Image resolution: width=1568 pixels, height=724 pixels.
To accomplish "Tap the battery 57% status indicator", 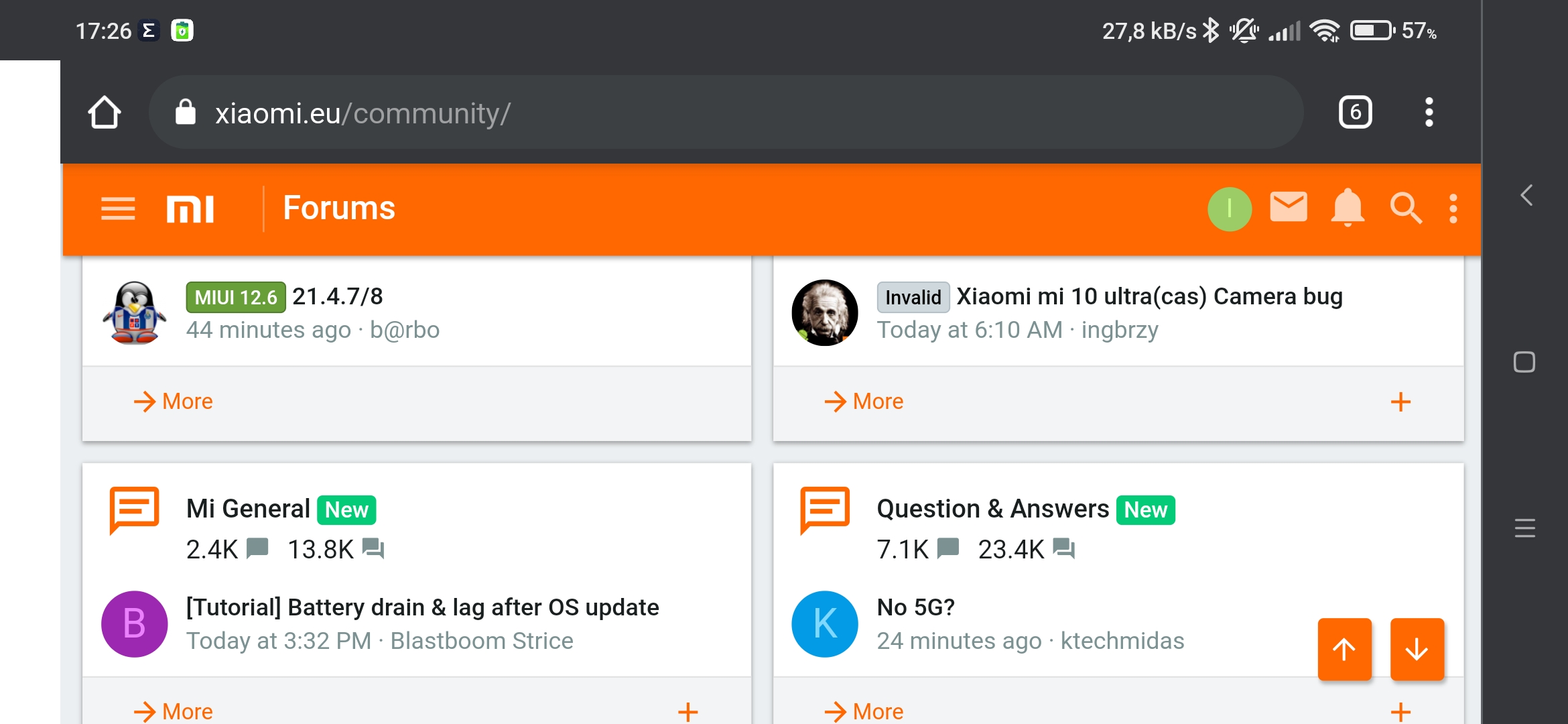I will [x=1394, y=31].
